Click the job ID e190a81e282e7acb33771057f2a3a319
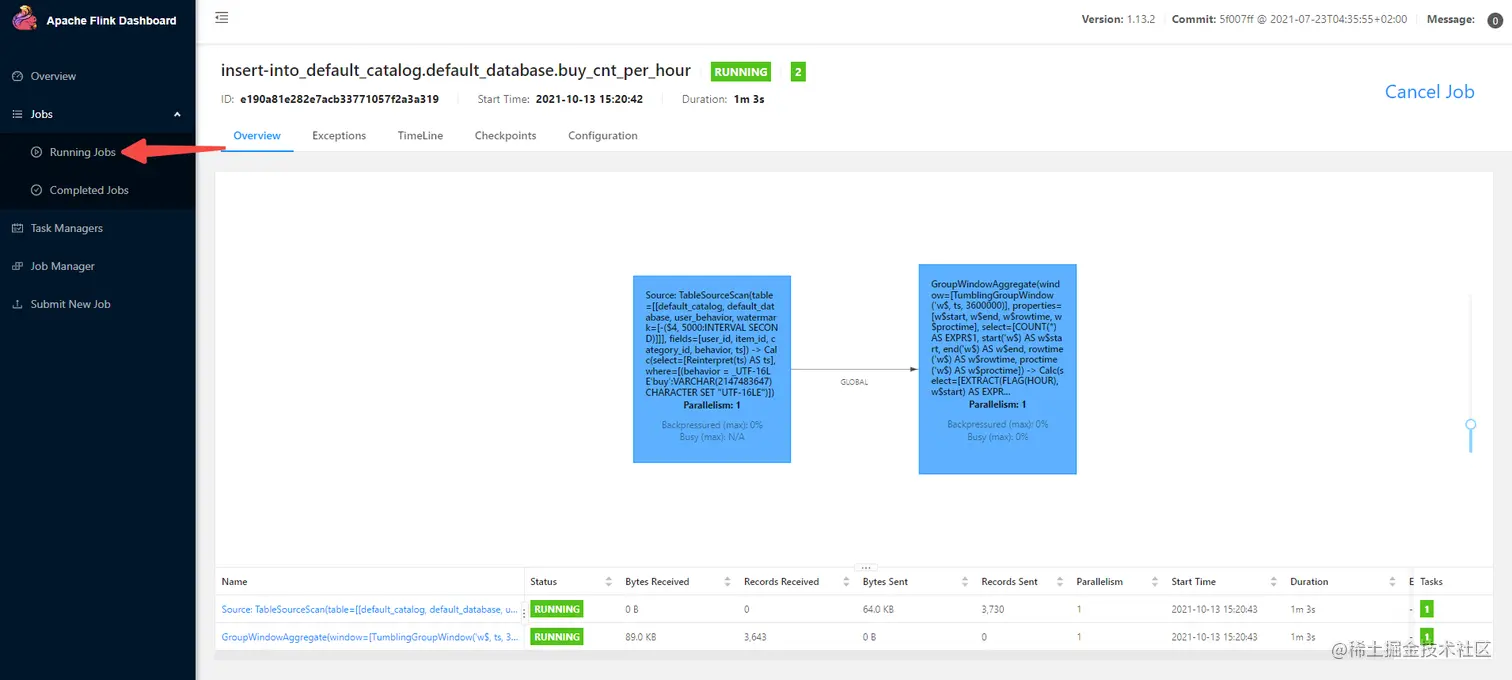 point(339,99)
